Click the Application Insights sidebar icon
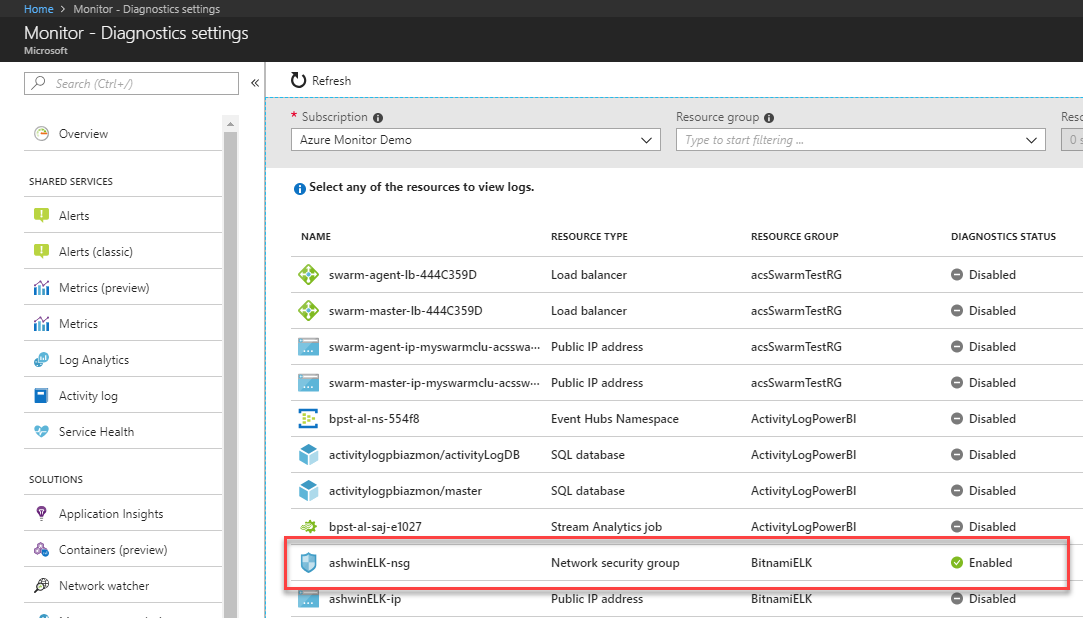The height and width of the screenshot is (618, 1083). coord(43,512)
